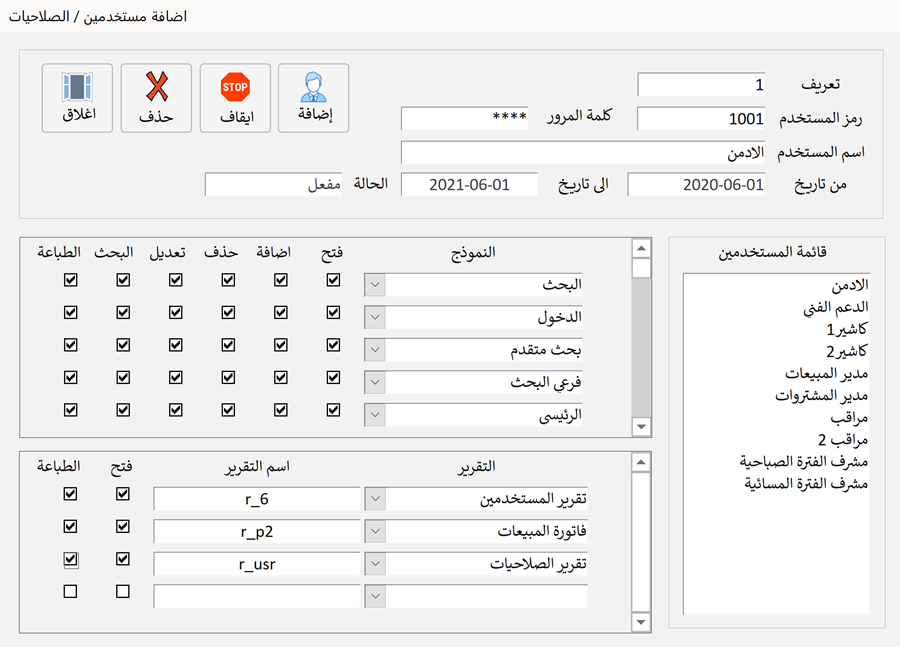Click the إضافة (Add) user icon button

pos(313,98)
